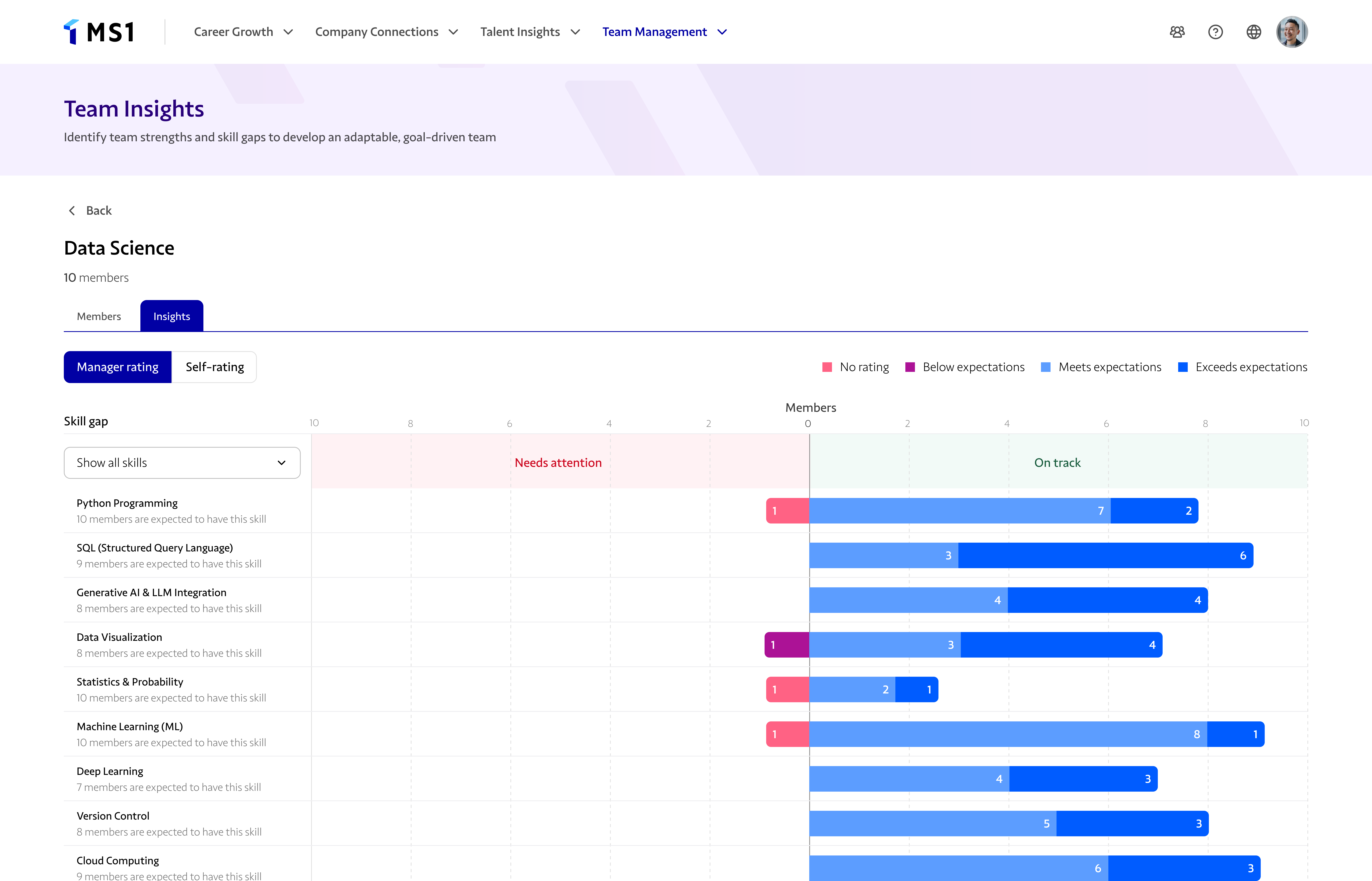Screen dimensions: 1372x881
Task: Expand the Team Management menu
Action: coord(665,32)
